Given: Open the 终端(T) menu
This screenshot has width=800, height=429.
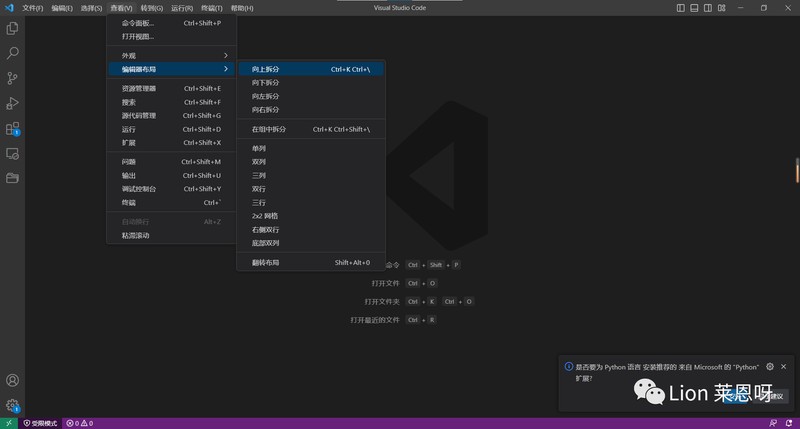Looking at the screenshot, I should tap(211, 8).
